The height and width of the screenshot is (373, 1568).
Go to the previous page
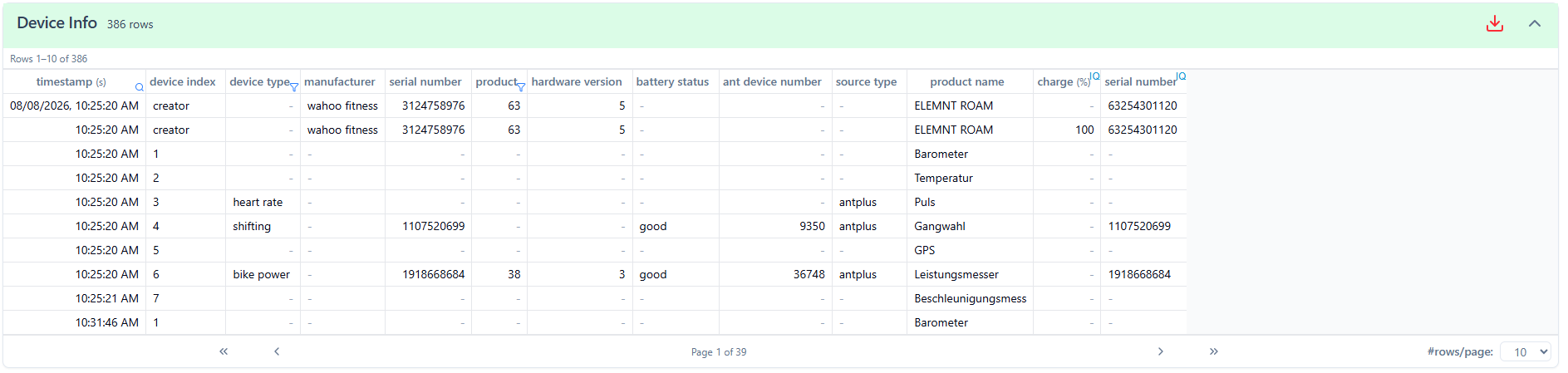point(277,351)
